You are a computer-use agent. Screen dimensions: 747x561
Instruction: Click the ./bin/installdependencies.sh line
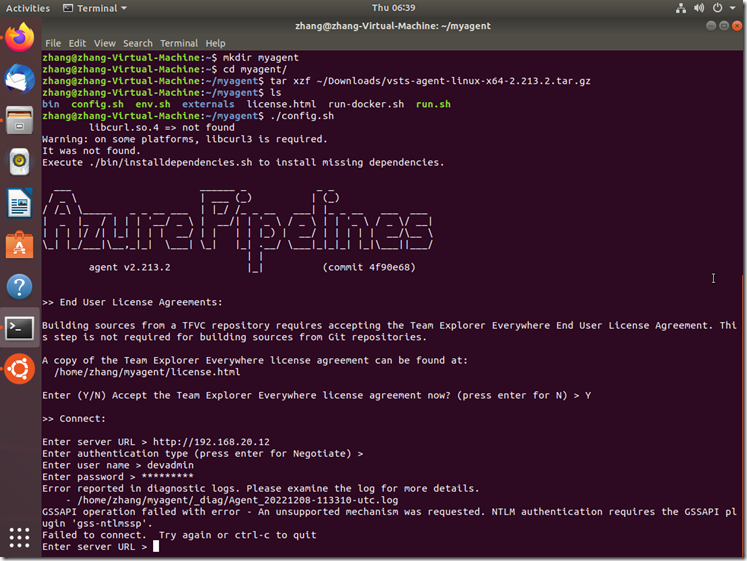pos(243,162)
